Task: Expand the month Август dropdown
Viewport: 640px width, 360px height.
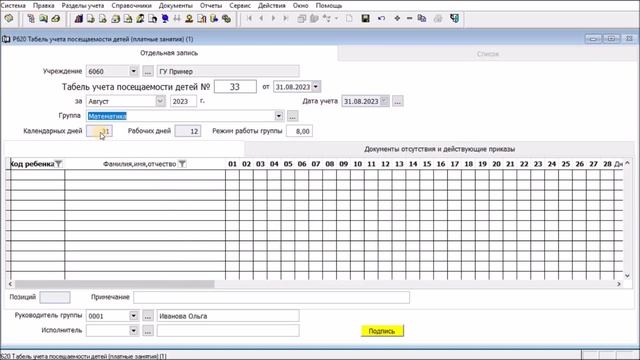Action: pyautogui.click(x=160, y=101)
